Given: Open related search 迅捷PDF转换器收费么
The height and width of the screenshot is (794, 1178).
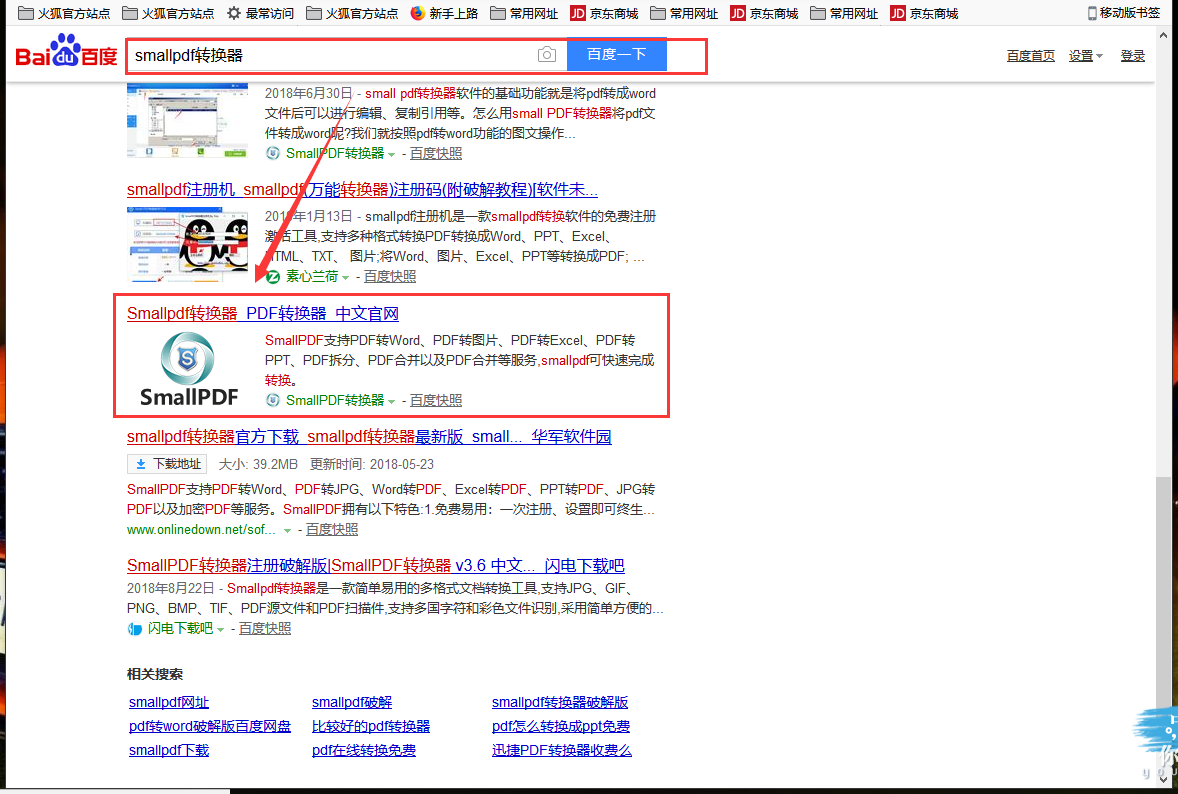Looking at the screenshot, I should pos(561,750).
